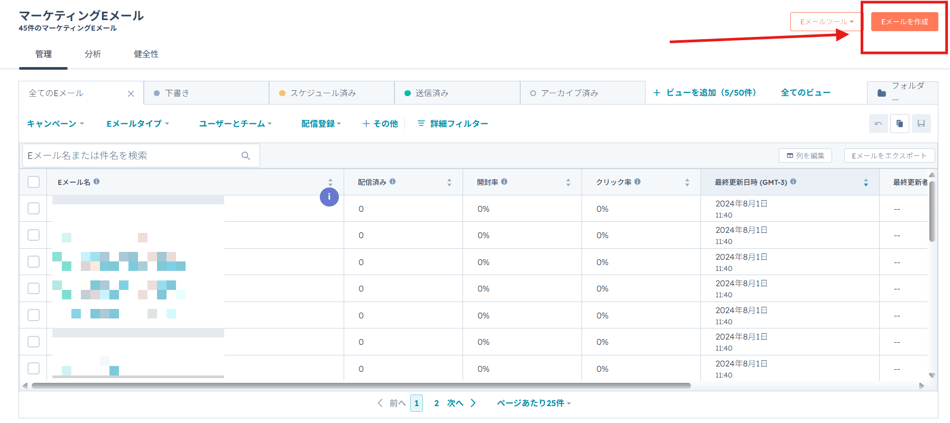Check the third email row checkbox

click(x=33, y=262)
